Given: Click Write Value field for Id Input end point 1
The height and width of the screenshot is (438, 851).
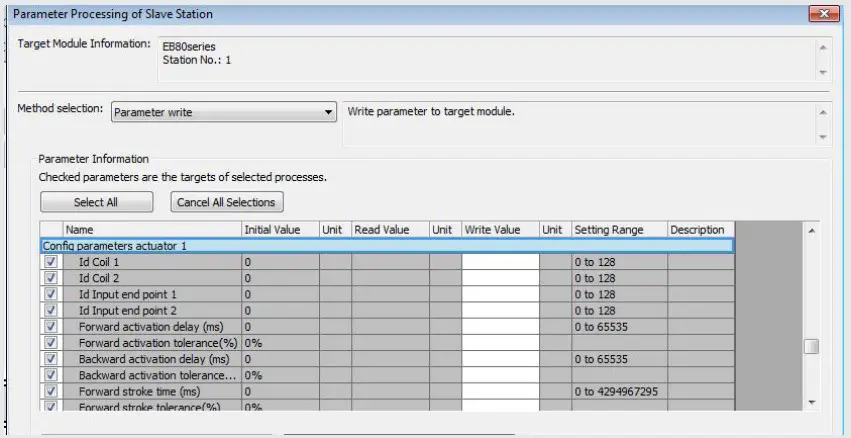Looking at the screenshot, I should coord(500,294).
